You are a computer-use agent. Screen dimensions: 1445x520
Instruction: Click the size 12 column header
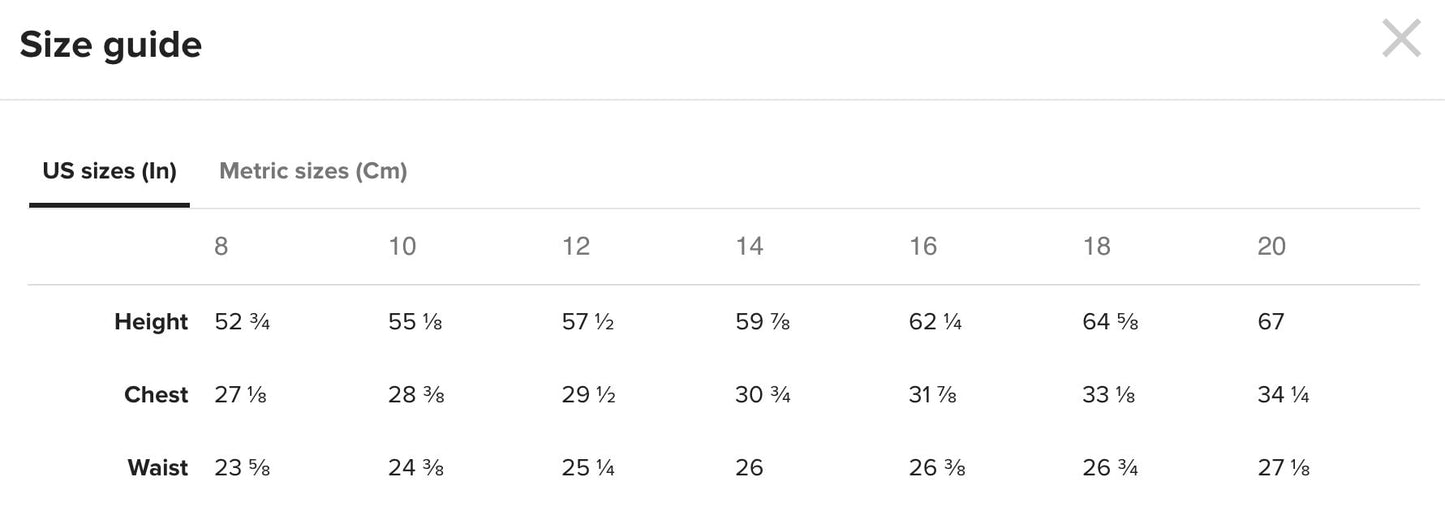(576, 247)
